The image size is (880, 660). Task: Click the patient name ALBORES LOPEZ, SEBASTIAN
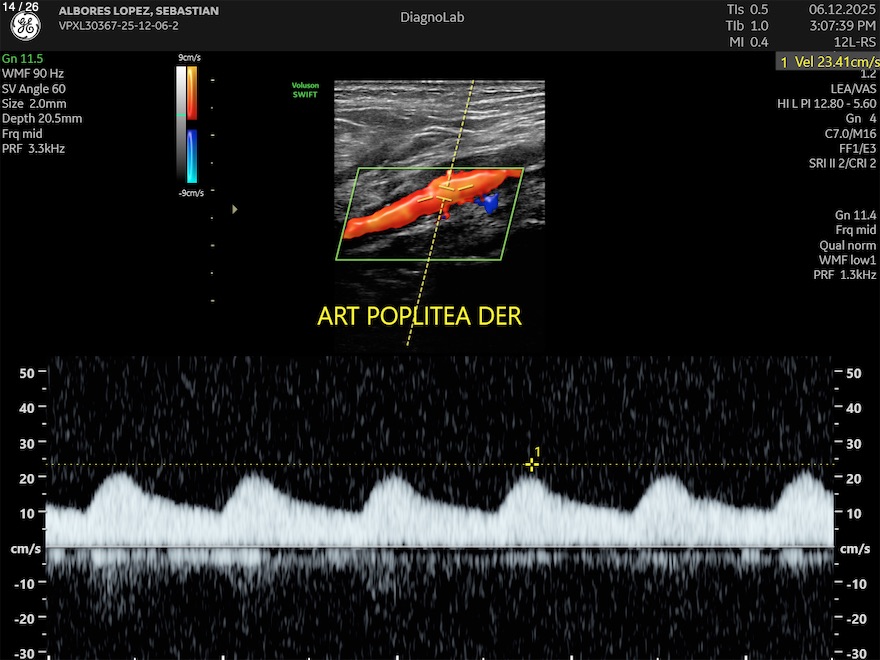[x=139, y=11]
